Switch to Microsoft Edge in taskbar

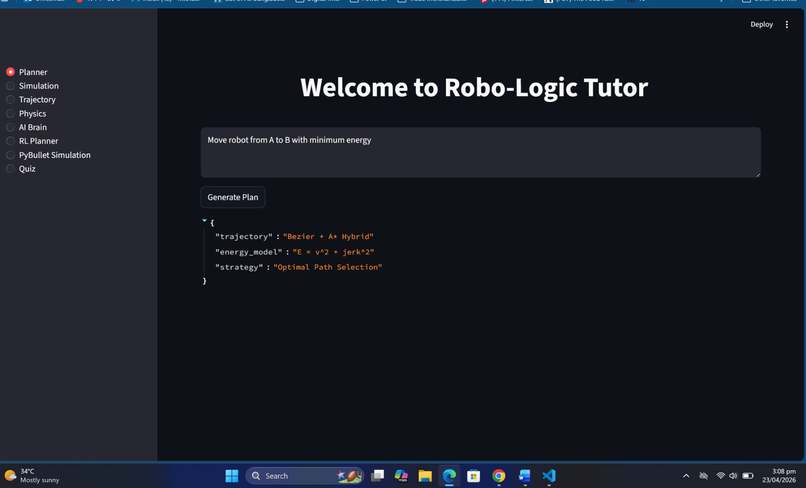click(x=449, y=476)
